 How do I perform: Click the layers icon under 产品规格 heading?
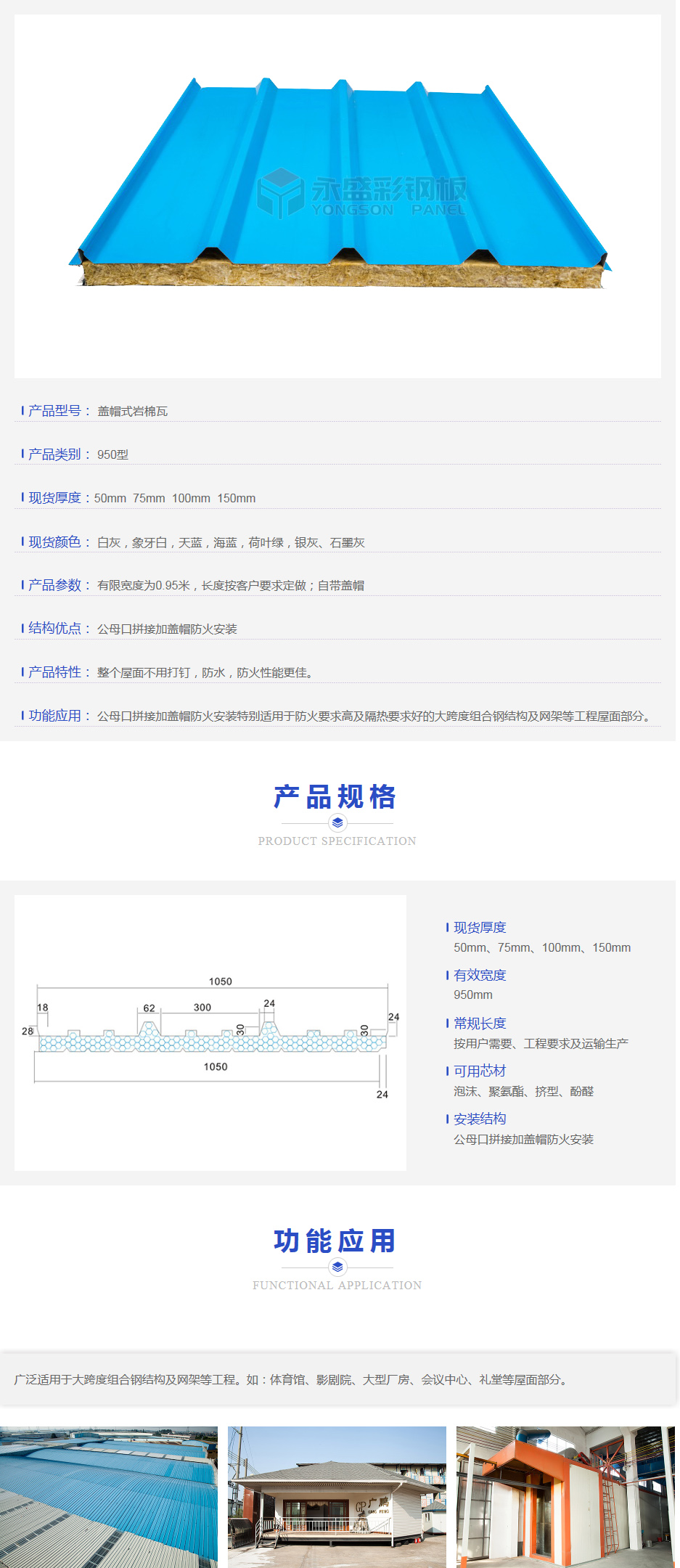[337, 822]
